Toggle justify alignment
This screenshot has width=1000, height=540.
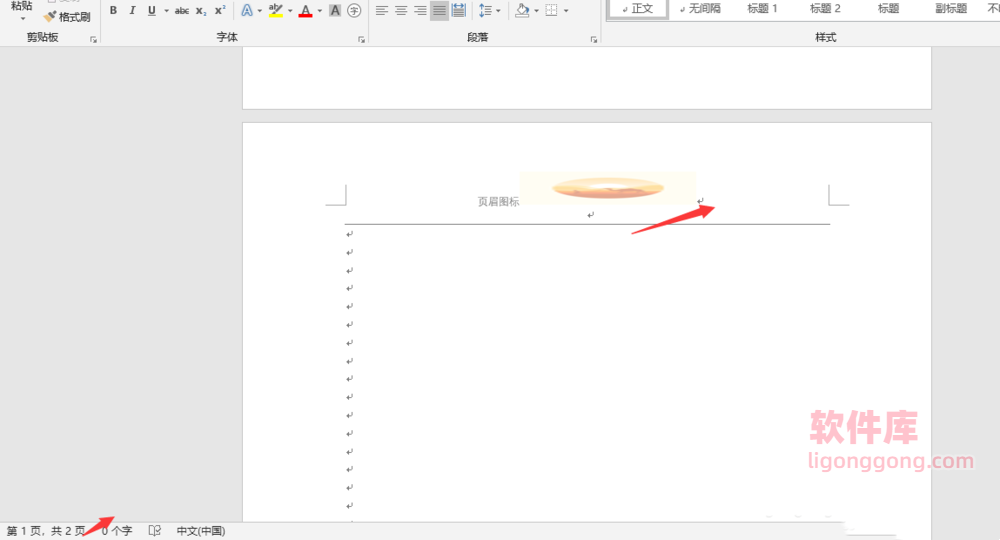(439, 10)
